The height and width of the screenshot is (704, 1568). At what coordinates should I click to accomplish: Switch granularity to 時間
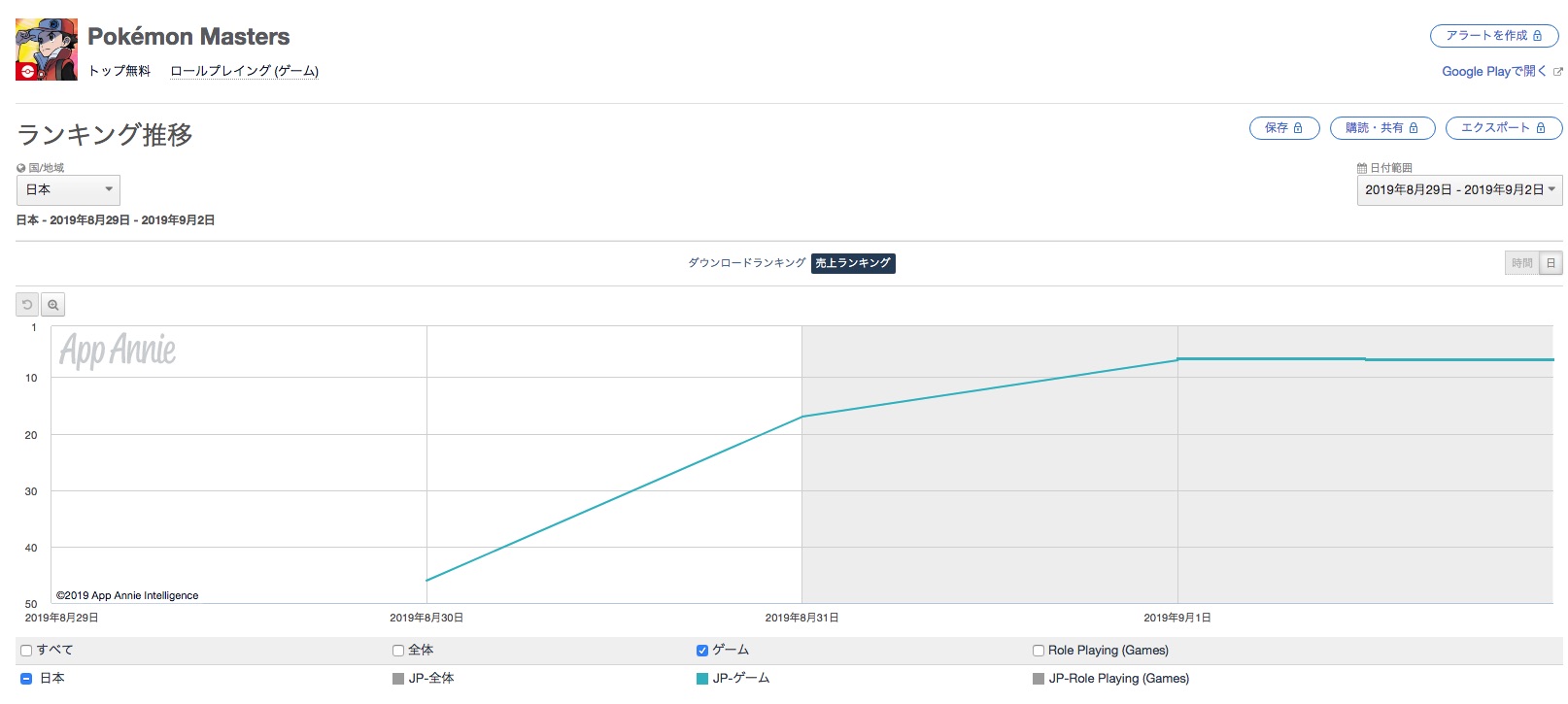coord(1521,263)
